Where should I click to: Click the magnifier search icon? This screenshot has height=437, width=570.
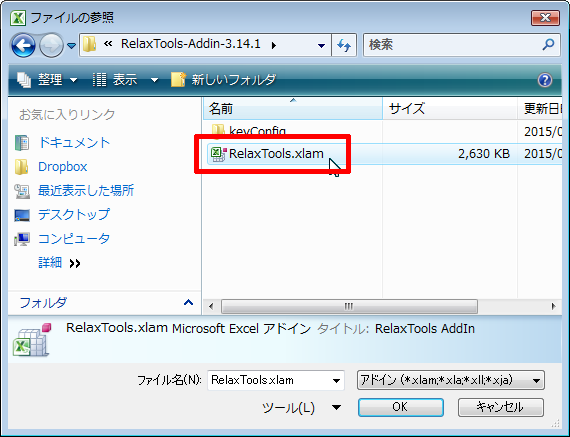point(548,44)
